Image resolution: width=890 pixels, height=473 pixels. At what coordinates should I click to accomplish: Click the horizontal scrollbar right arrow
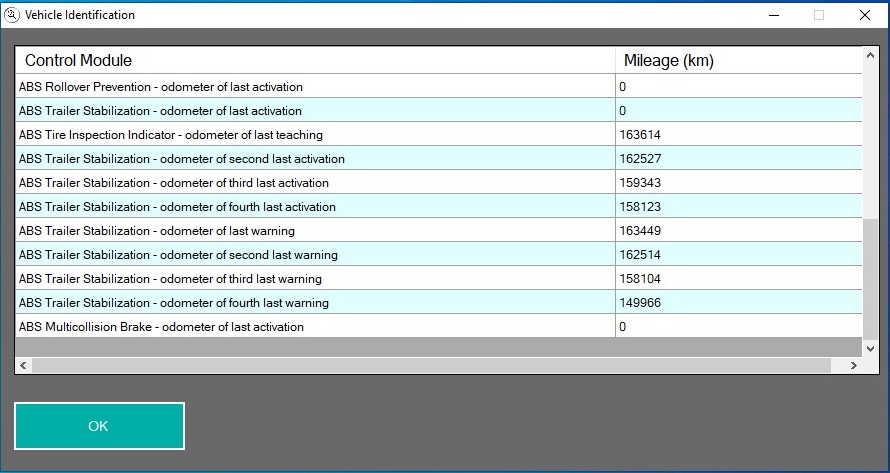point(854,365)
